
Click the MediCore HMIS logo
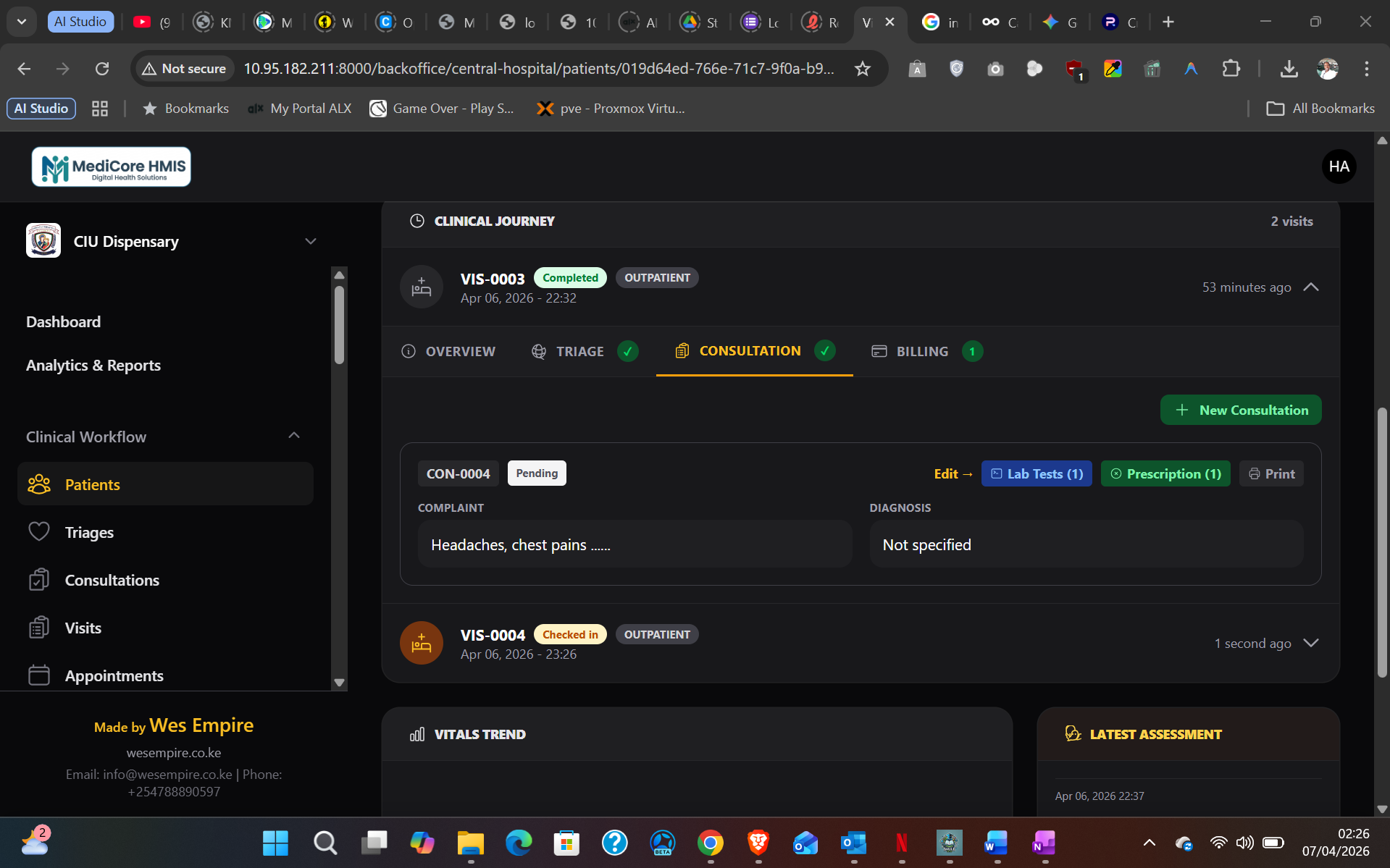pyautogui.click(x=112, y=167)
